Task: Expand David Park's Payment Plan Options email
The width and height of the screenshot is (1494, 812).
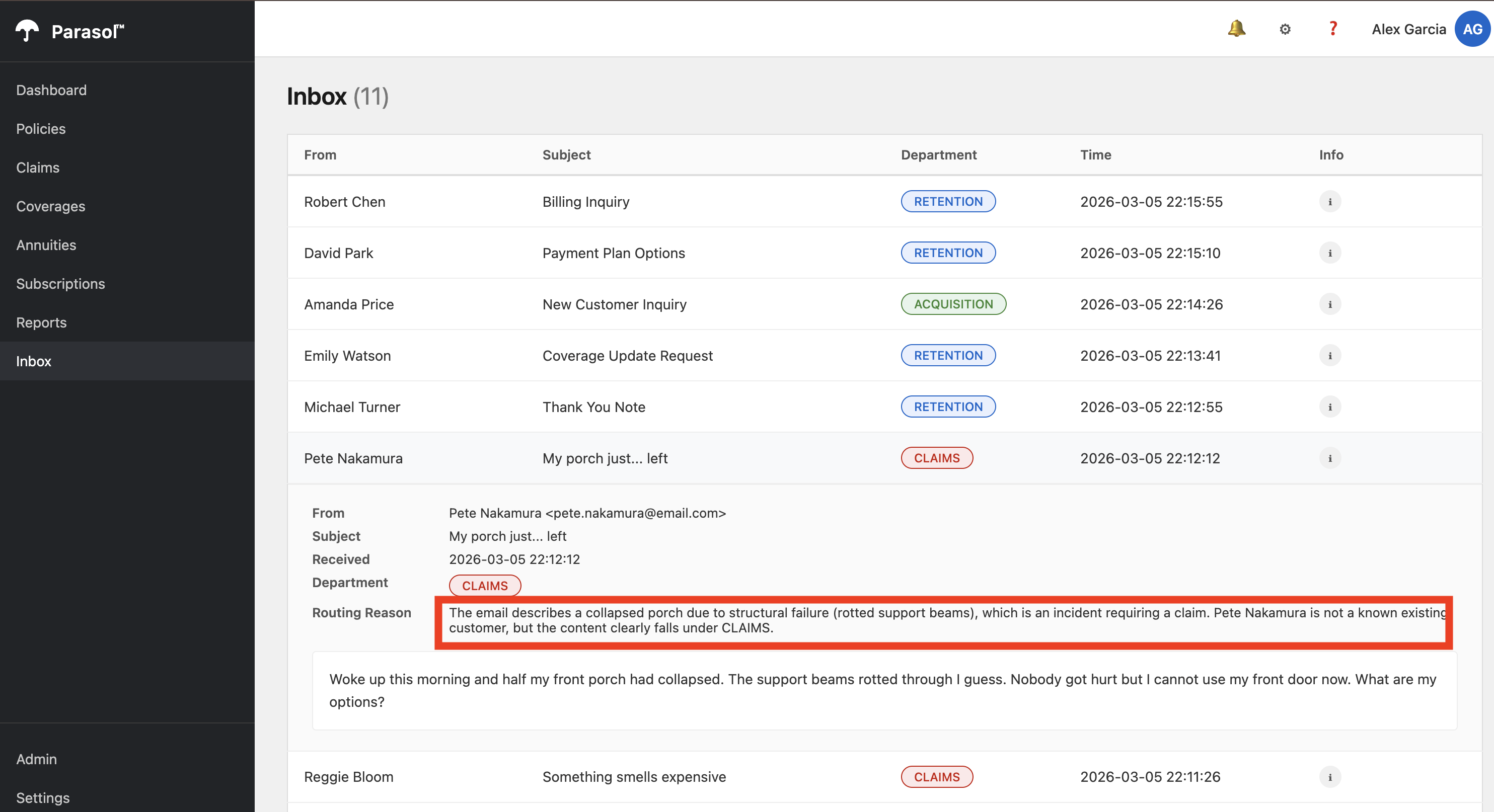Action: pos(614,253)
